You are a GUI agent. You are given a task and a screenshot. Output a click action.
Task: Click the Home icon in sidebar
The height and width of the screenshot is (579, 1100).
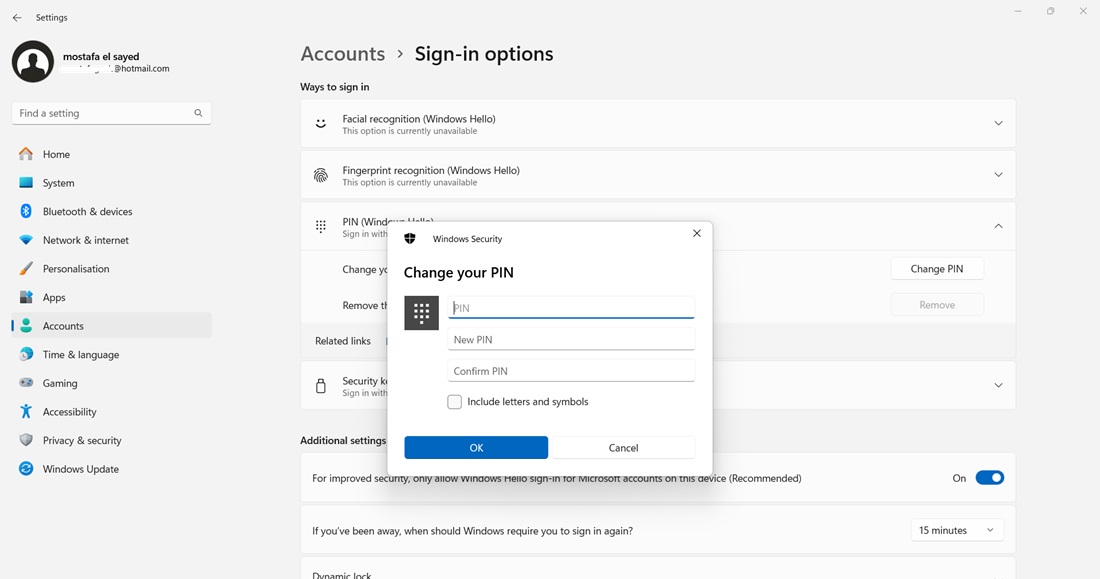click(x=26, y=154)
